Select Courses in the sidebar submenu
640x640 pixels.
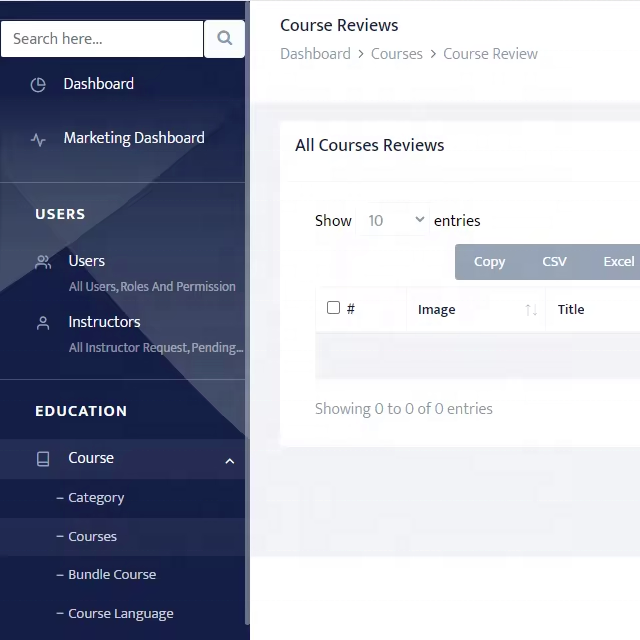click(92, 537)
